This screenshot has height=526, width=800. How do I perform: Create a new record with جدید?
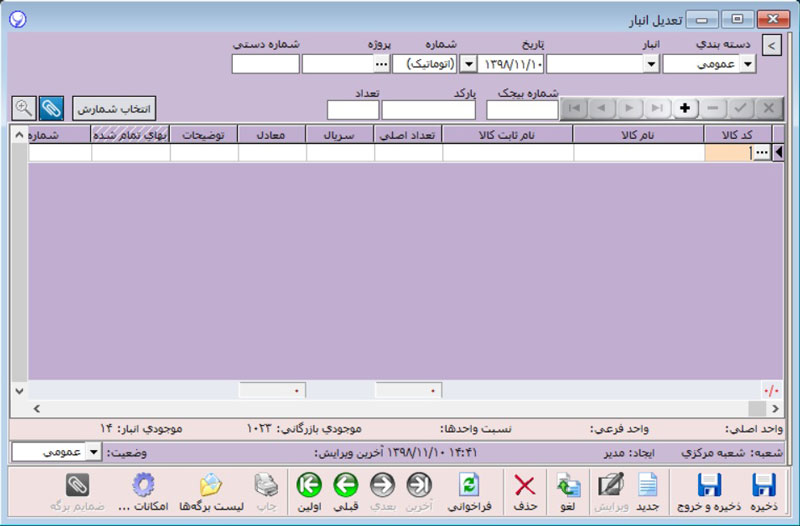(x=648, y=488)
